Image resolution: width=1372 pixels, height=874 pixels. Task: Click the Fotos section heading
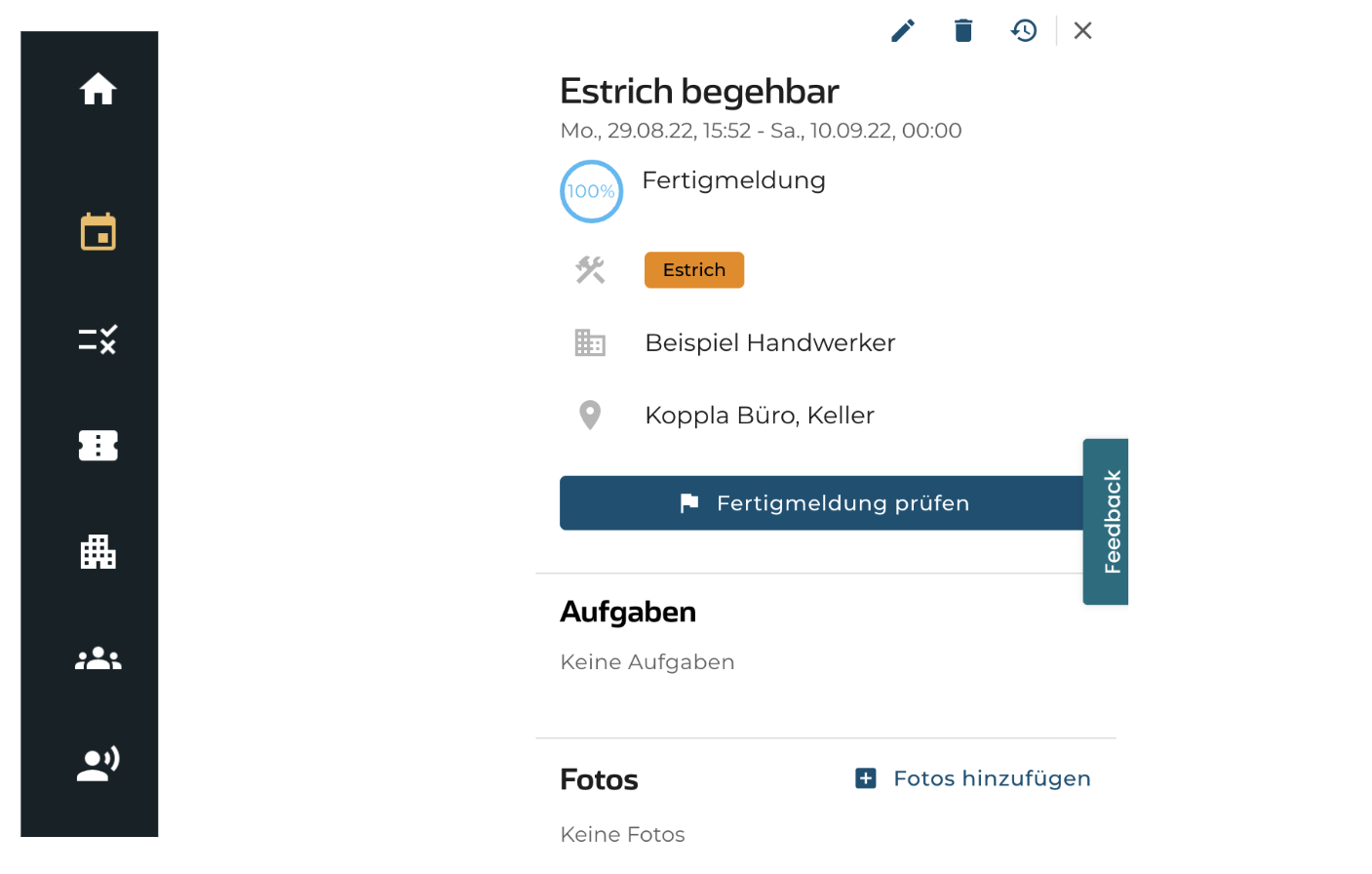(599, 779)
